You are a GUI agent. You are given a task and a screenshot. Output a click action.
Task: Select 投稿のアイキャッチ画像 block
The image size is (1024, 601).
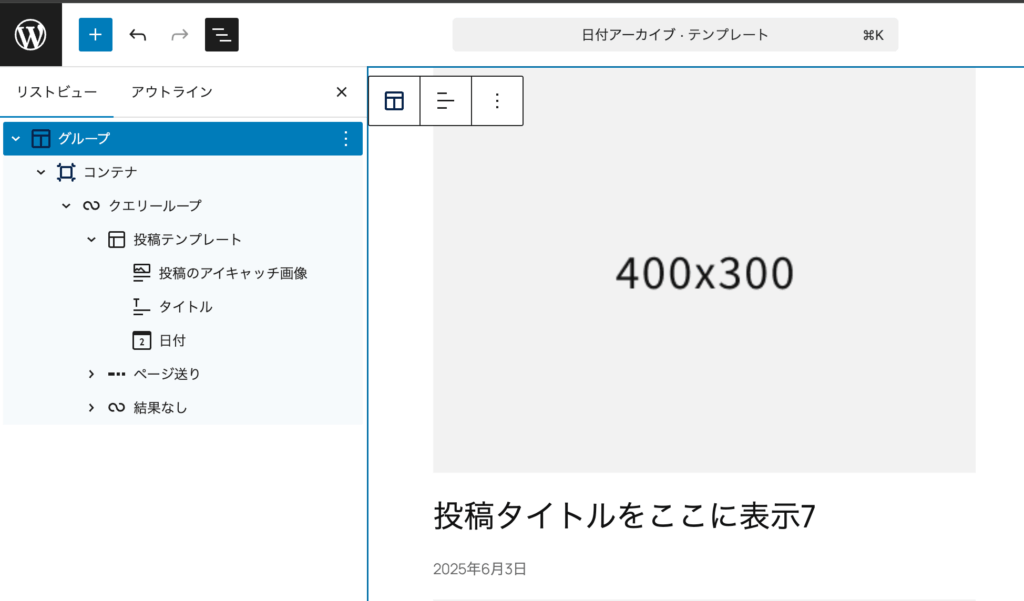pos(232,273)
